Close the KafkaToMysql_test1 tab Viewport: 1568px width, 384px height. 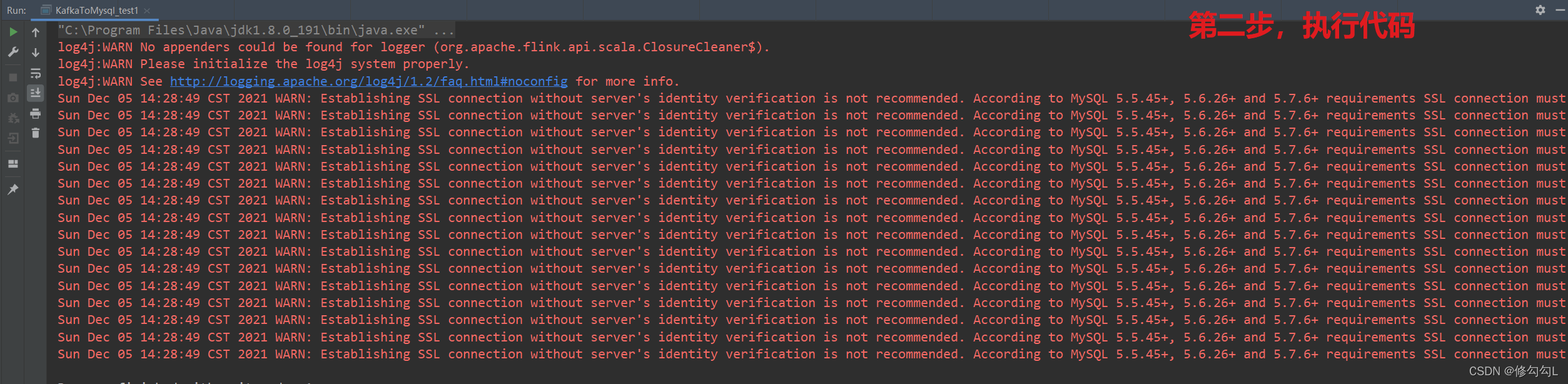coord(147,11)
